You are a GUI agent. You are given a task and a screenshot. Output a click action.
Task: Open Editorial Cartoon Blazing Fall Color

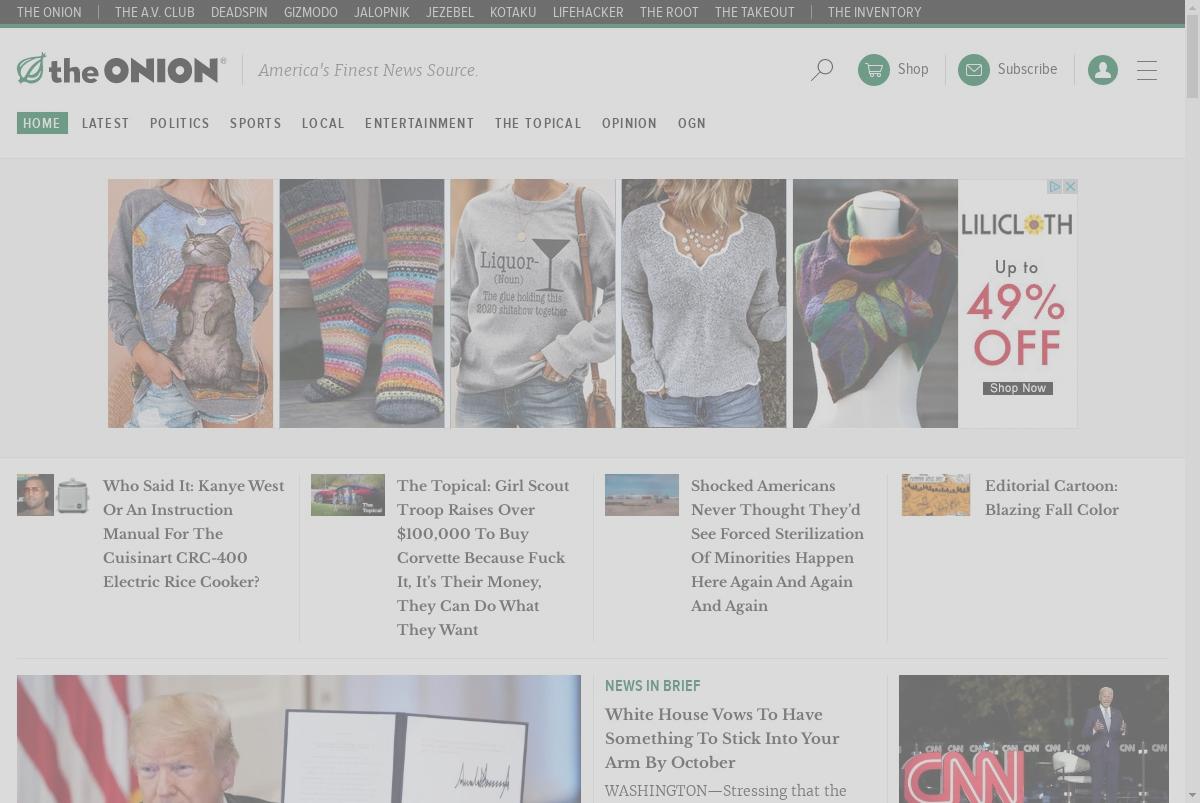coord(1052,497)
